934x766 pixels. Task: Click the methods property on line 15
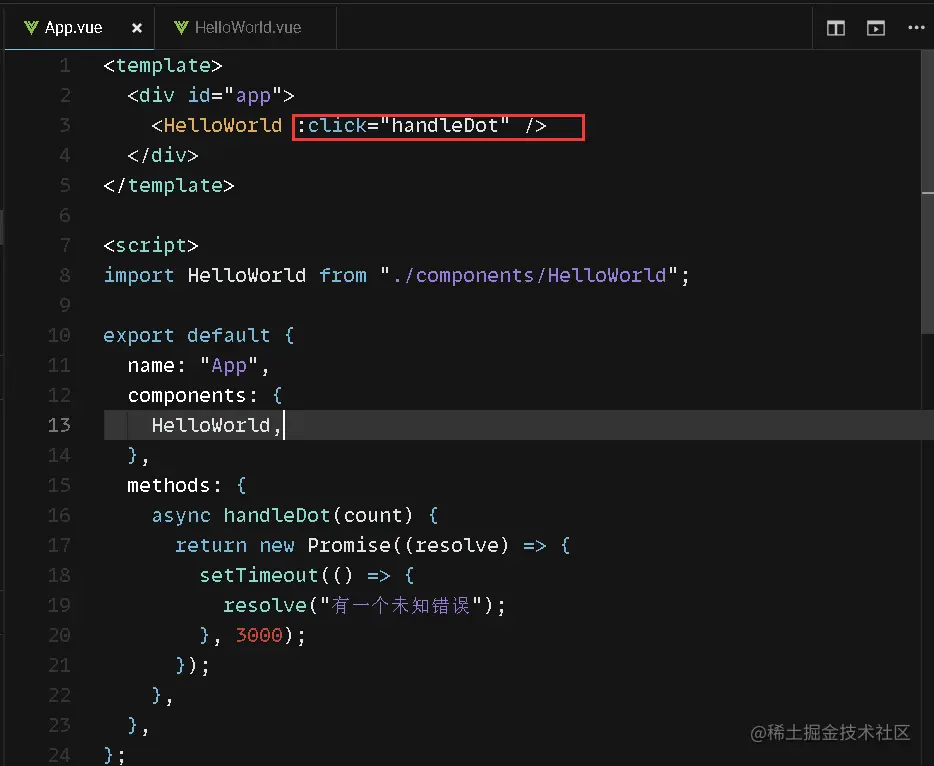point(169,485)
